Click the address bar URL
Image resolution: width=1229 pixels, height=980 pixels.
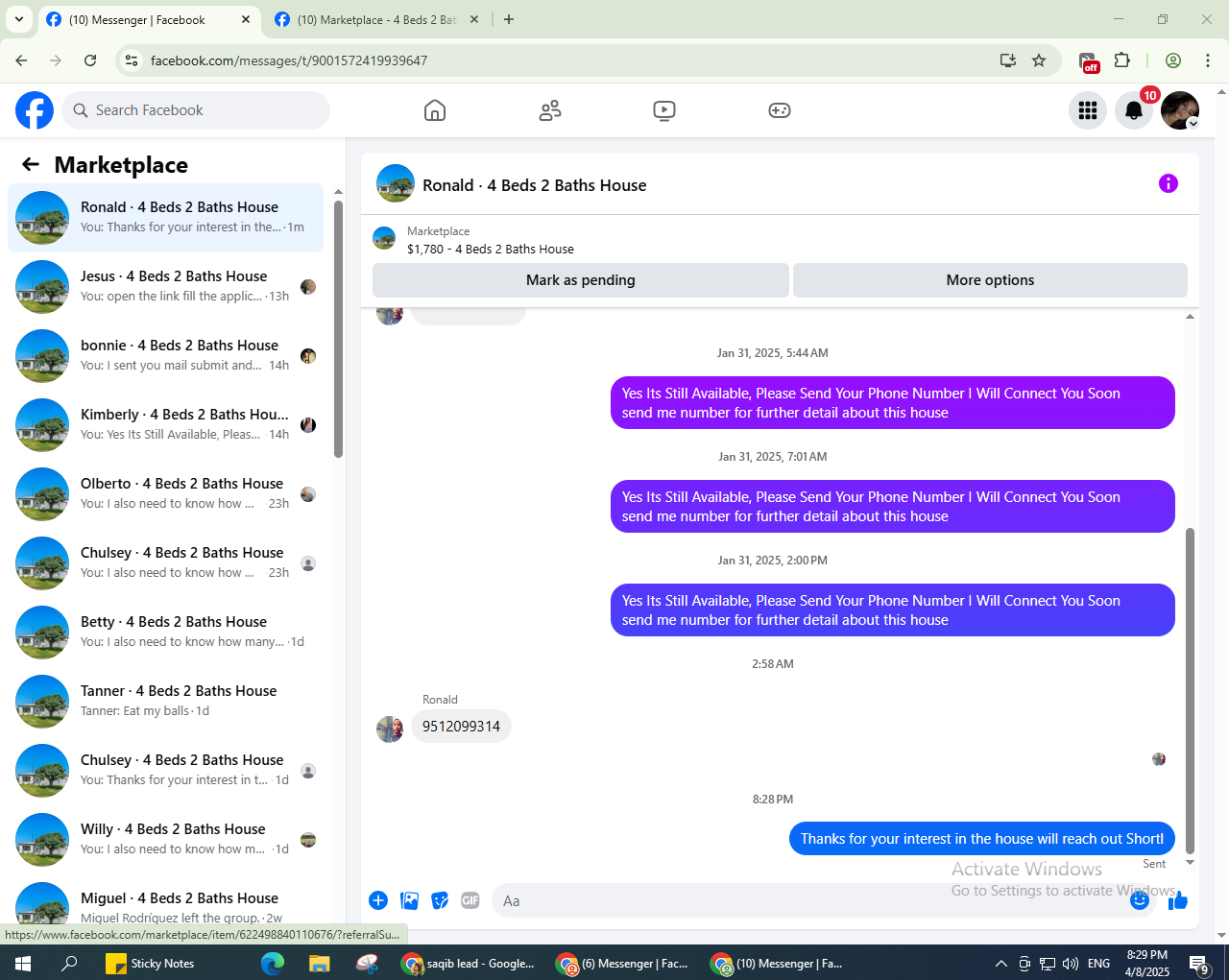pyautogui.click(x=289, y=60)
